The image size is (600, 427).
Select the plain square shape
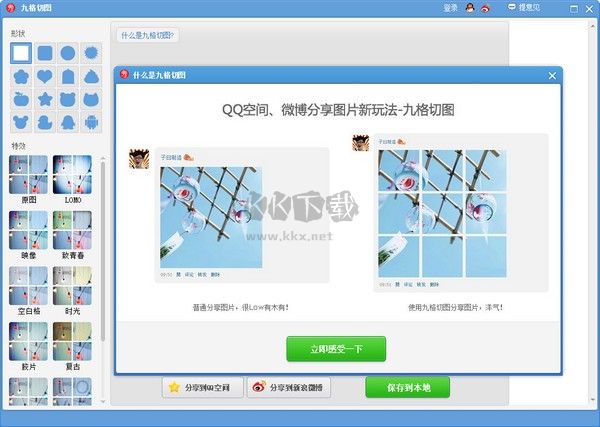click(21, 53)
